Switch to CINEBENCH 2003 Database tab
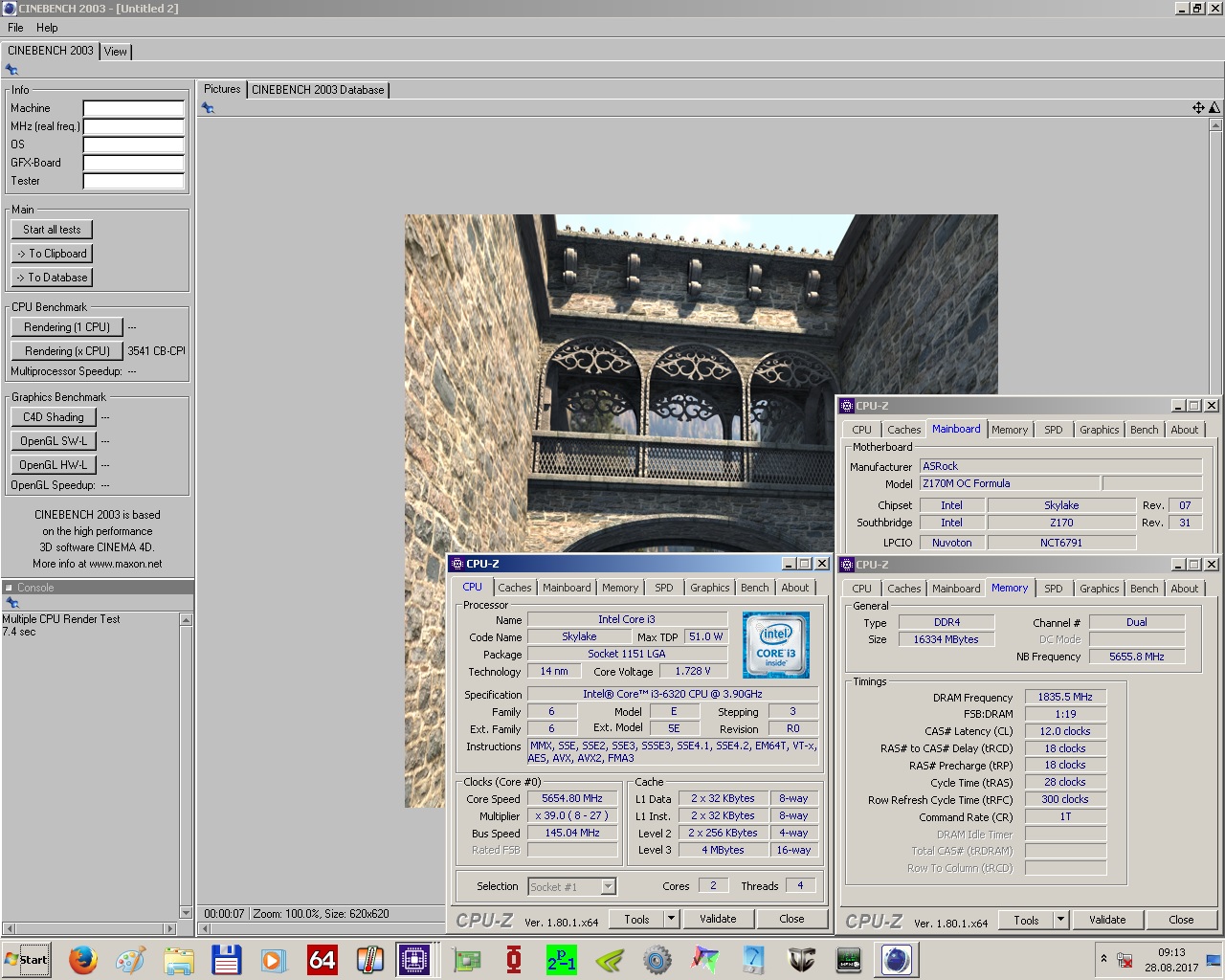Image resolution: width=1225 pixels, height=980 pixels. click(318, 90)
